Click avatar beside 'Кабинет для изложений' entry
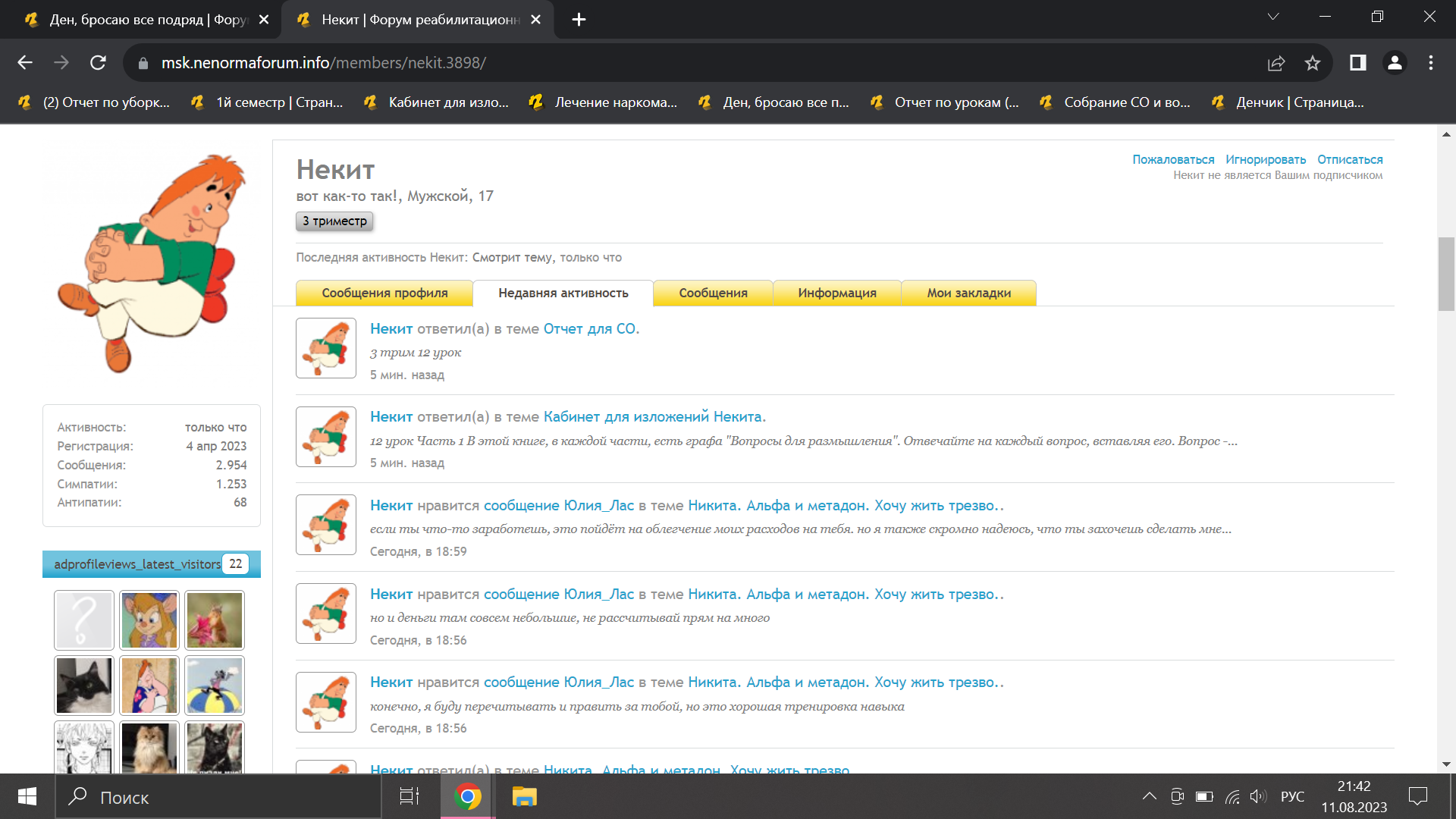Image resolution: width=1456 pixels, height=819 pixels. pyautogui.click(x=326, y=437)
